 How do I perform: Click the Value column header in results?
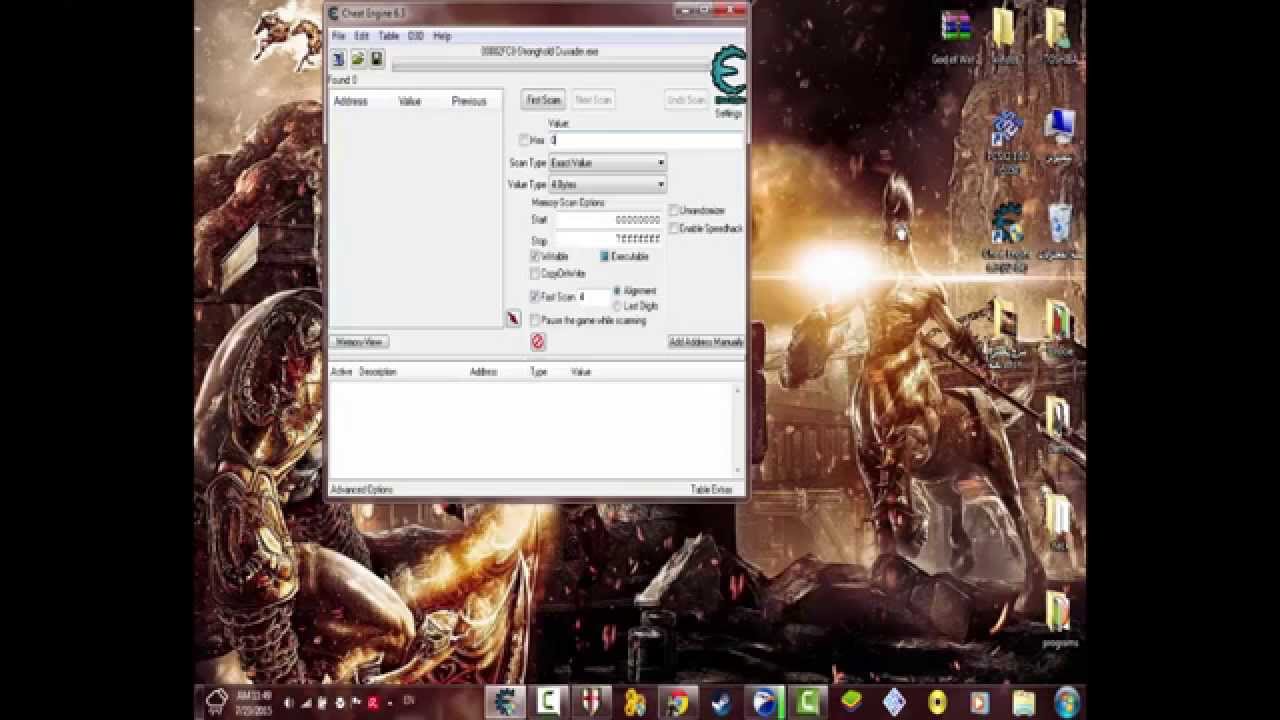point(410,102)
